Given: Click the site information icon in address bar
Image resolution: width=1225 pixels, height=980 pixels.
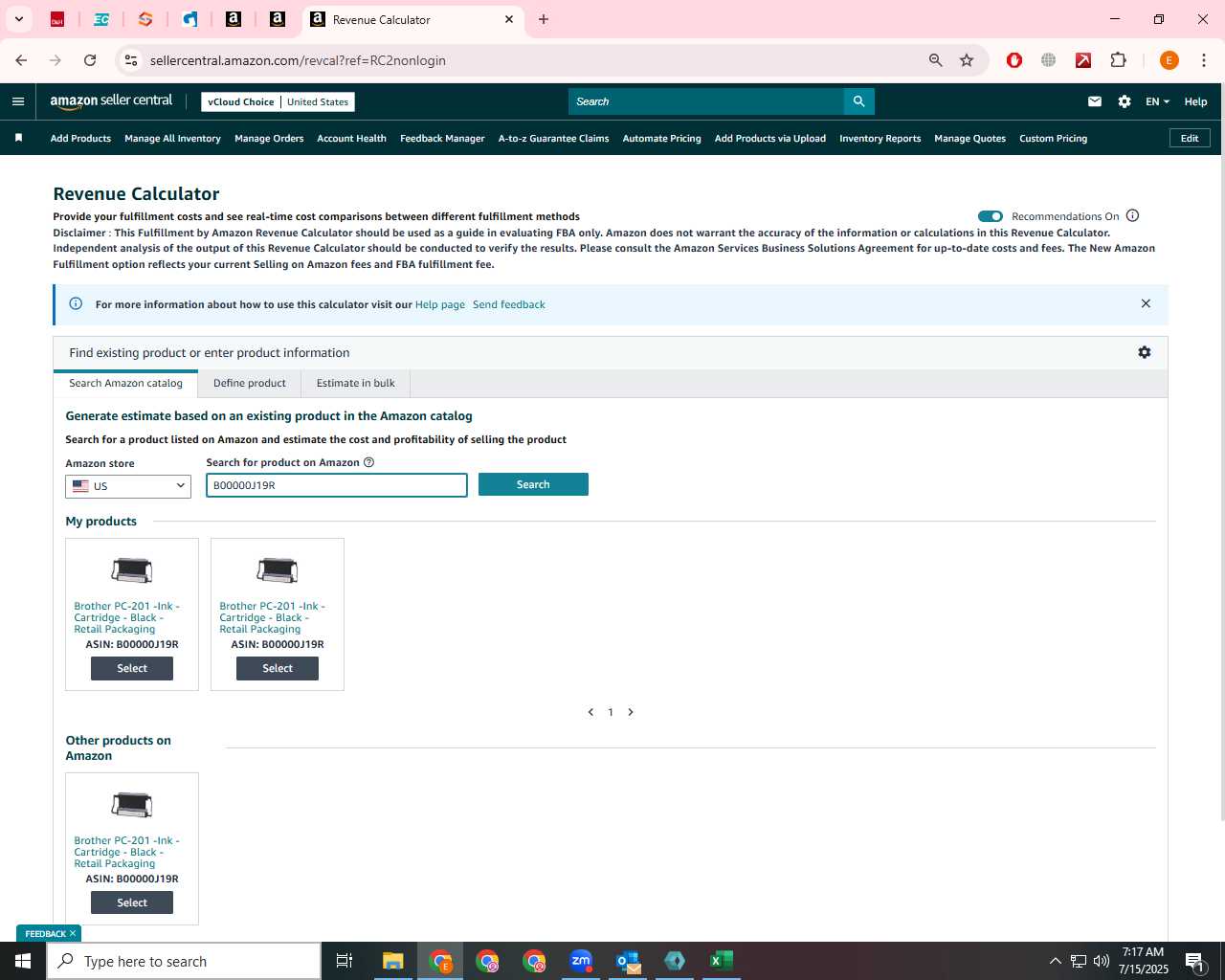Looking at the screenshot, I should pyautogui.click(x=131, y=60).
